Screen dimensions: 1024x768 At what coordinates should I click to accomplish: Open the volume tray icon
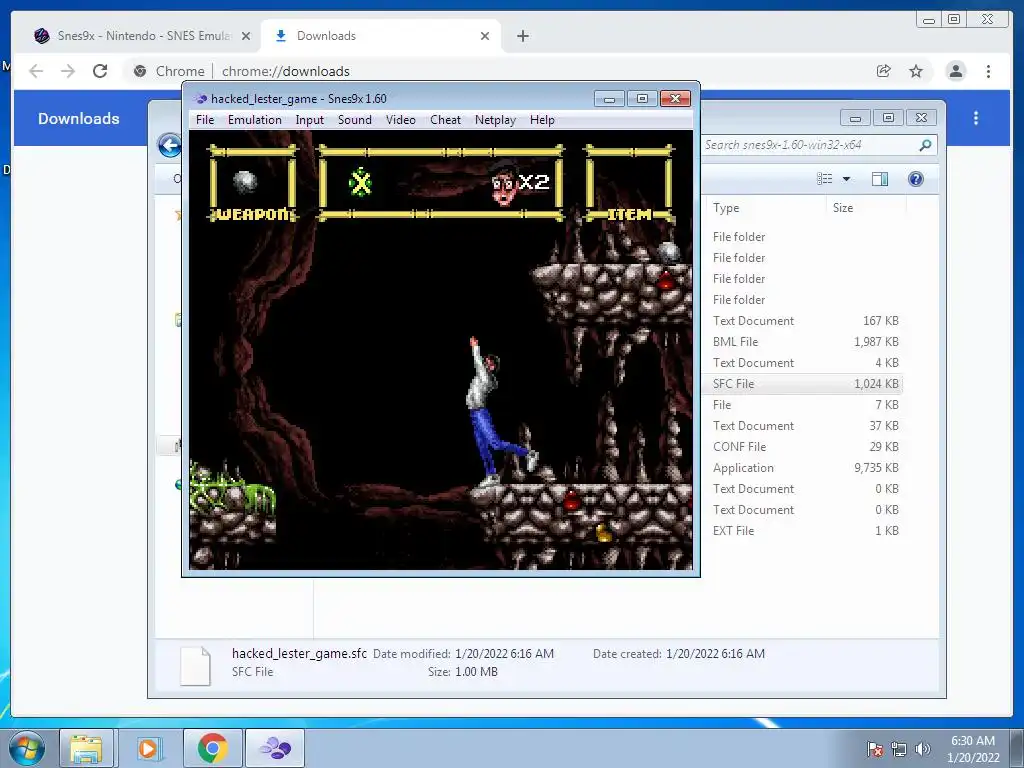pyautogui.click(x=922, y=749)
